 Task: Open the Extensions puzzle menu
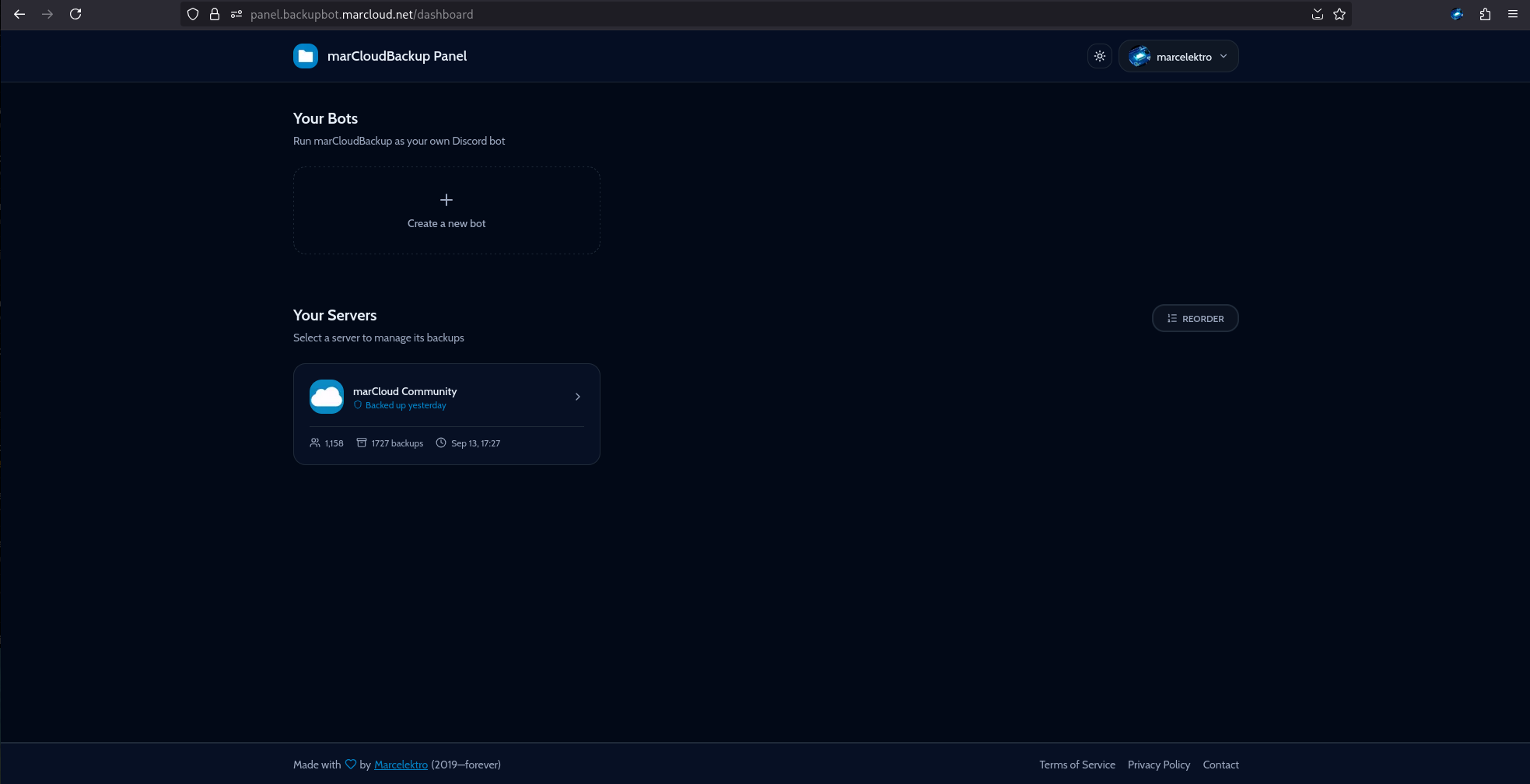click(x=1485, y=14)
